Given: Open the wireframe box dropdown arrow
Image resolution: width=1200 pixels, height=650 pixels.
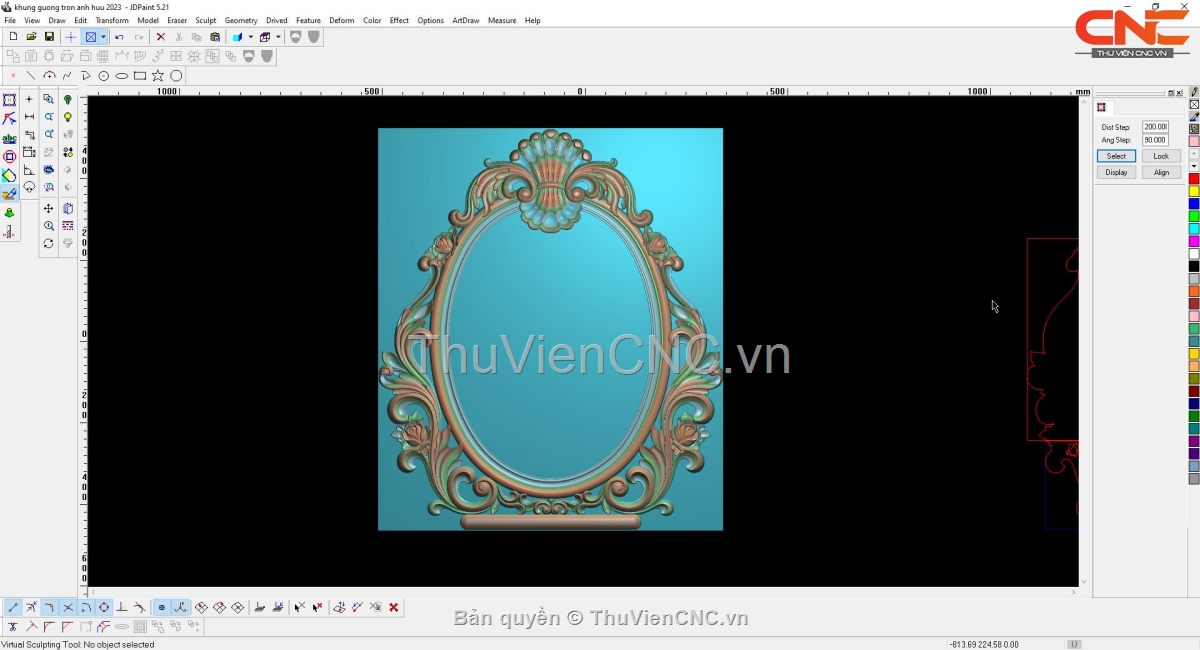Looking at the screenshot, I should tap(278, 37).
